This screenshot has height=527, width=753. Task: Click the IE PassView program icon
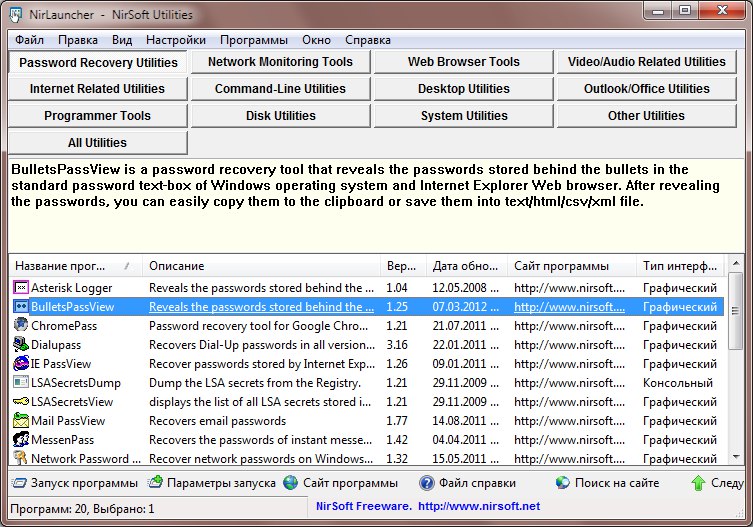(21, 363)
